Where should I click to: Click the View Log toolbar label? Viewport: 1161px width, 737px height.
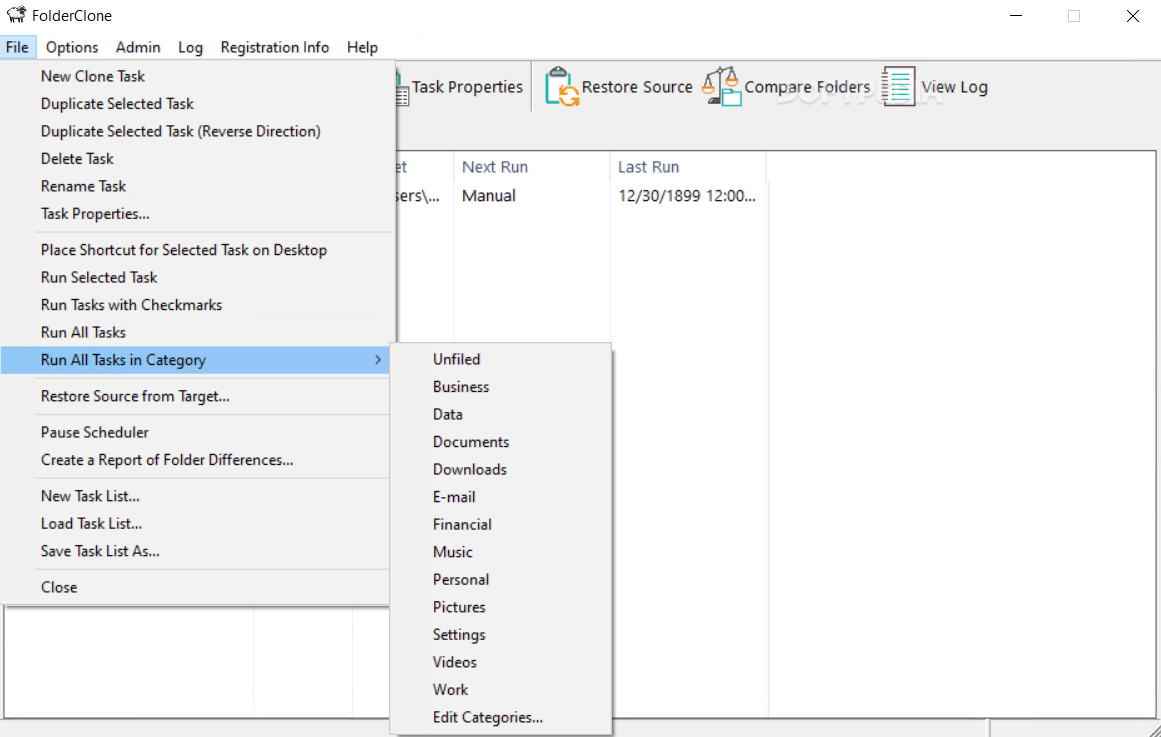pyautogui.click(x=954, y=87)
